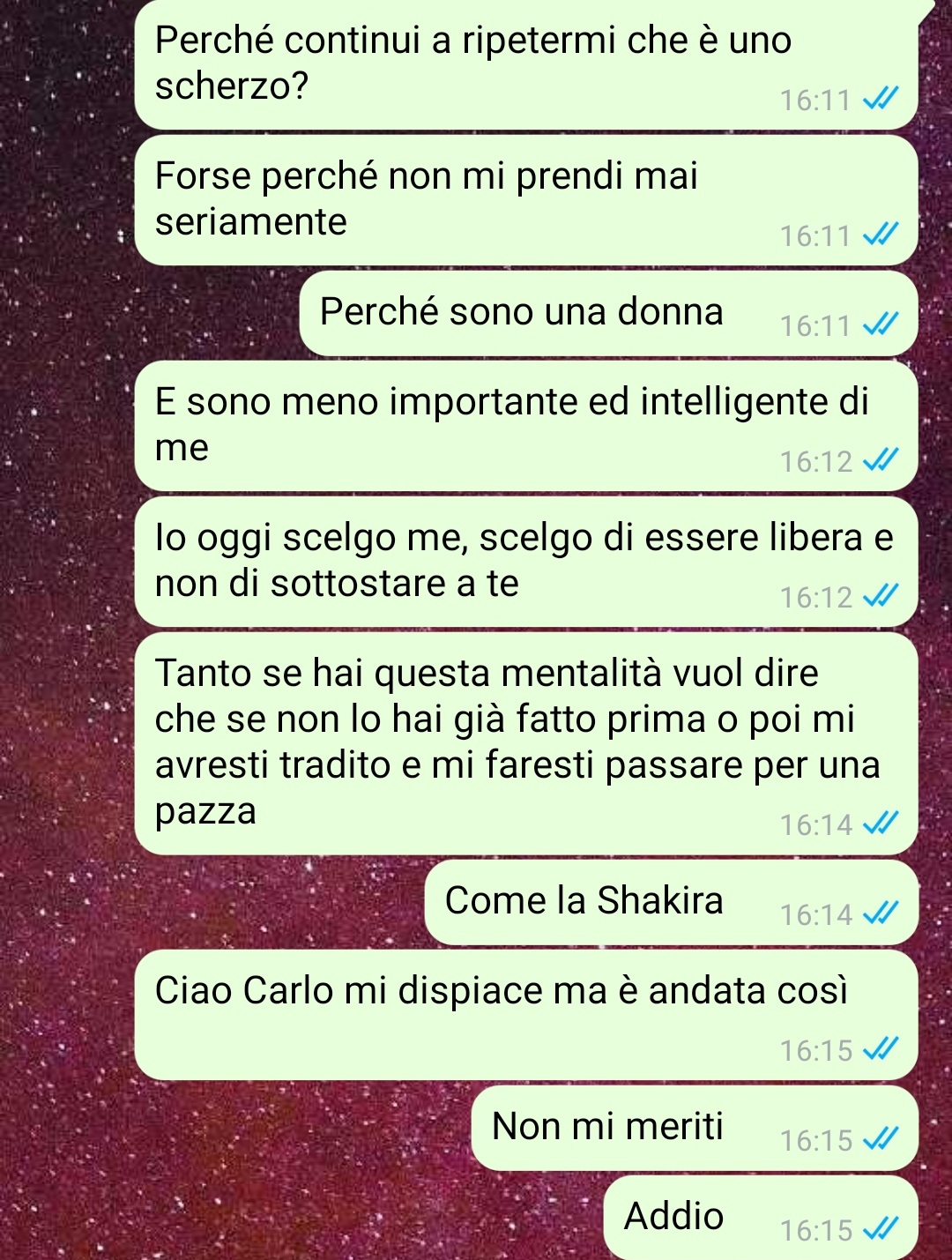This screenshot has width=952, height=1260.
Task: Tap the double checkmark on 'Non mi meriti'
Action: coord(880,1138)
